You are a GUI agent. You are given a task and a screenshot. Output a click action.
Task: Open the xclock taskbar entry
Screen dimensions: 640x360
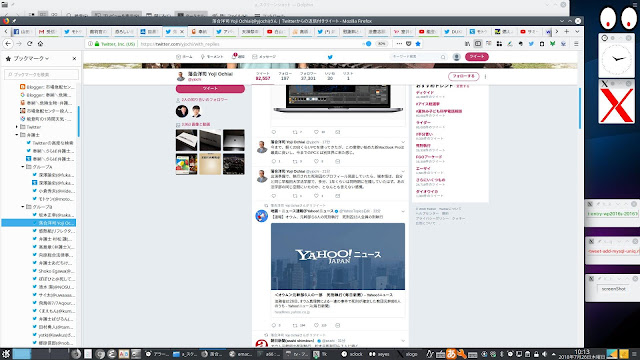click(352, 354)
